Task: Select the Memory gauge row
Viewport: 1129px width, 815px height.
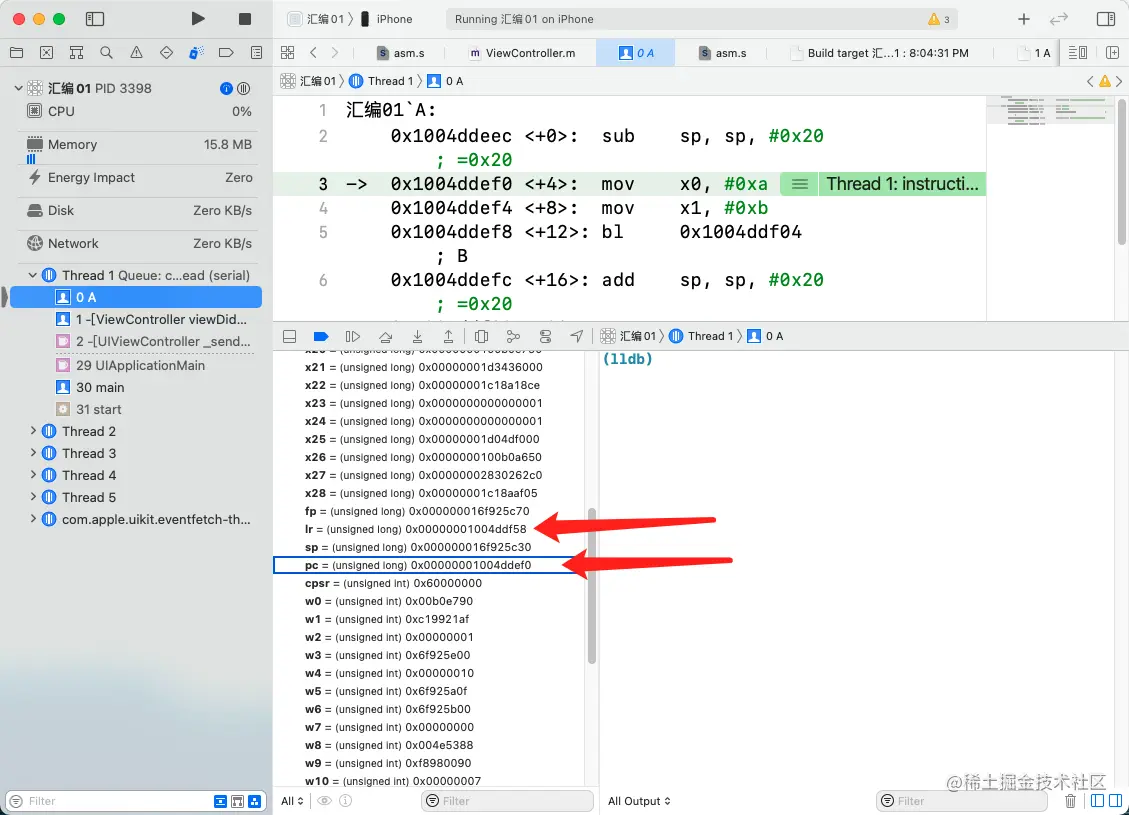Action: point(139,145)
